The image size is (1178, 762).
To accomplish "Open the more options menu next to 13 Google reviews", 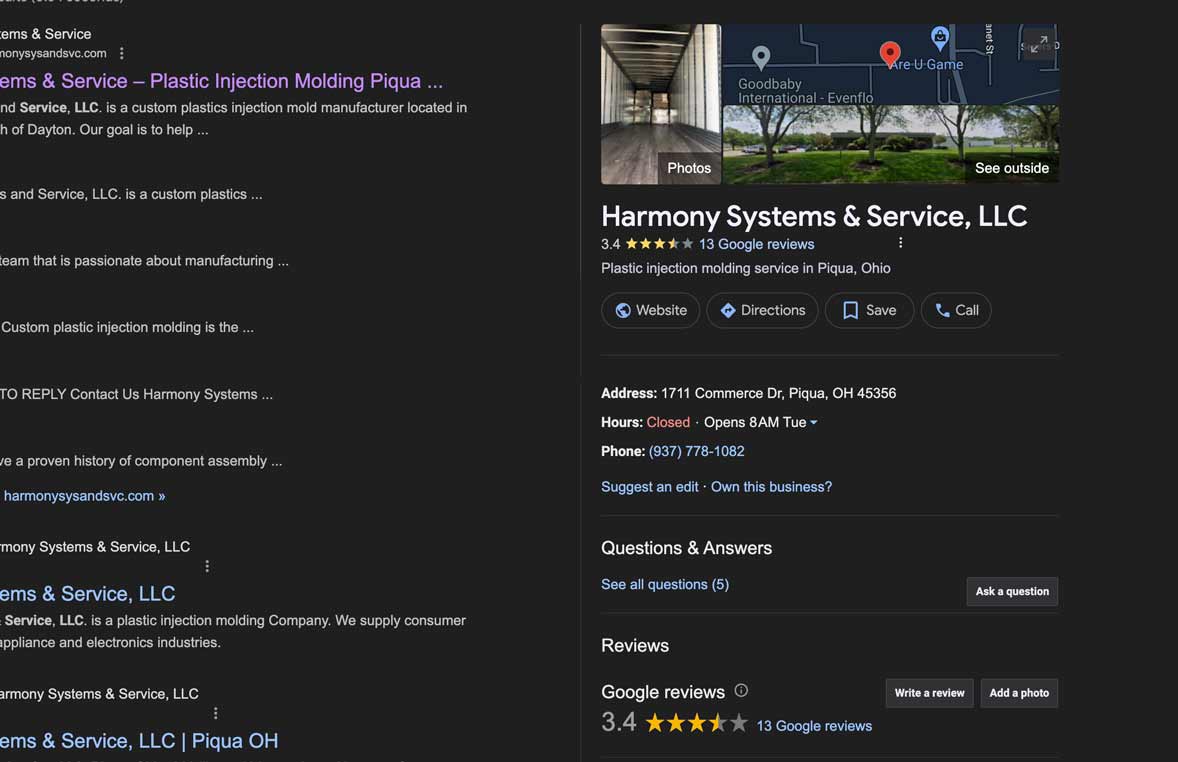I will click(900, 243).
